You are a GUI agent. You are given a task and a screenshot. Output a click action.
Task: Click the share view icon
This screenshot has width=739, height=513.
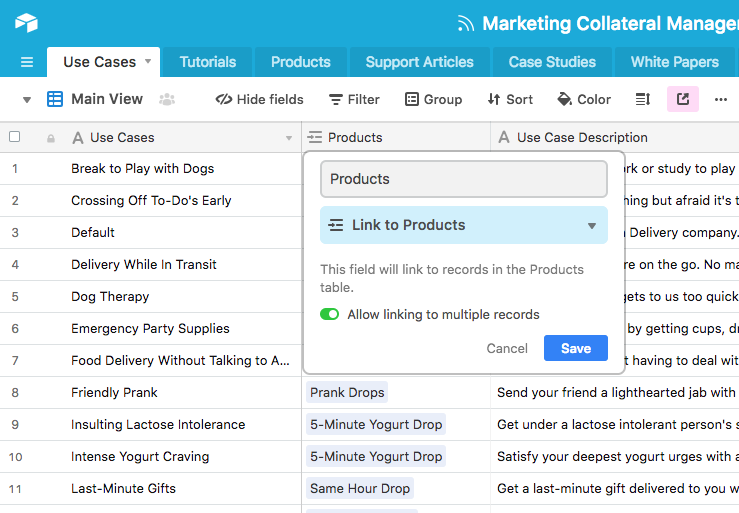[683, 99]
